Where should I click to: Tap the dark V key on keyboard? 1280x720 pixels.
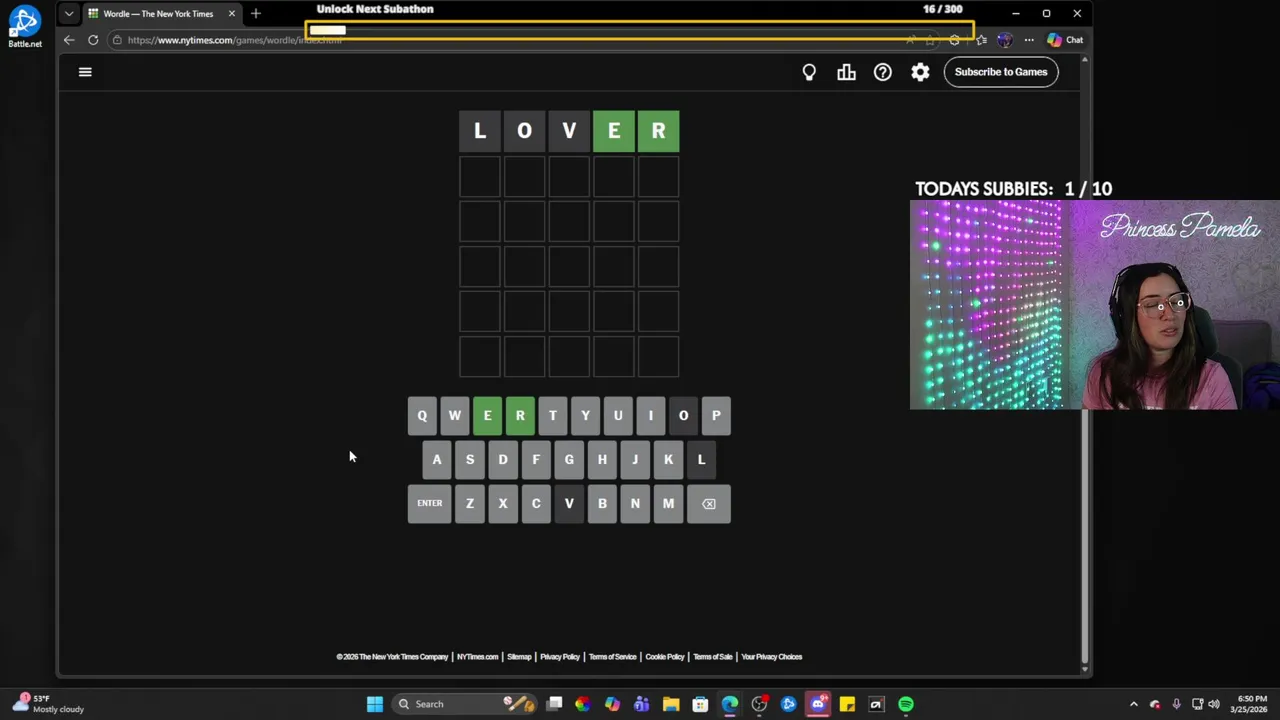pos(569,504)
